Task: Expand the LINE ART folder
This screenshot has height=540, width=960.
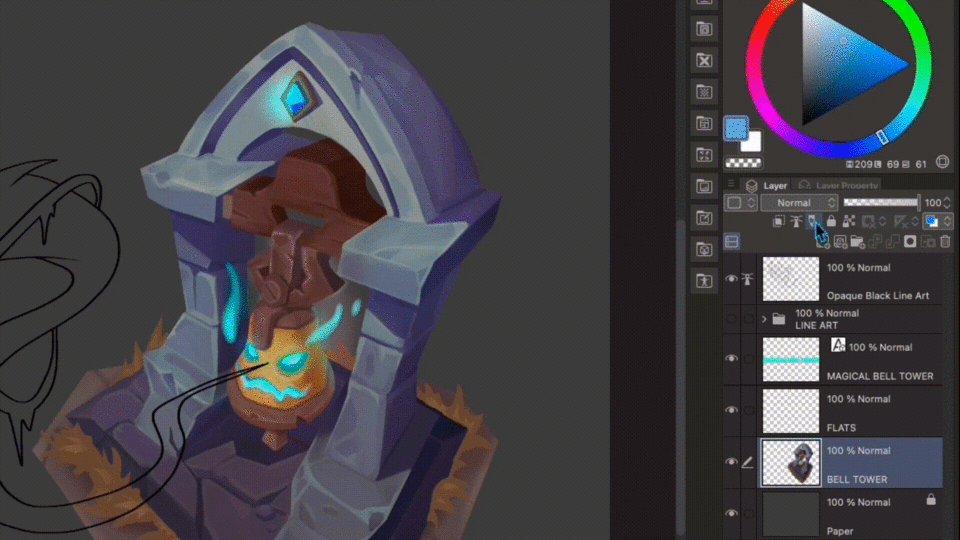Action: pyautogui.click(x=764, y=319)
